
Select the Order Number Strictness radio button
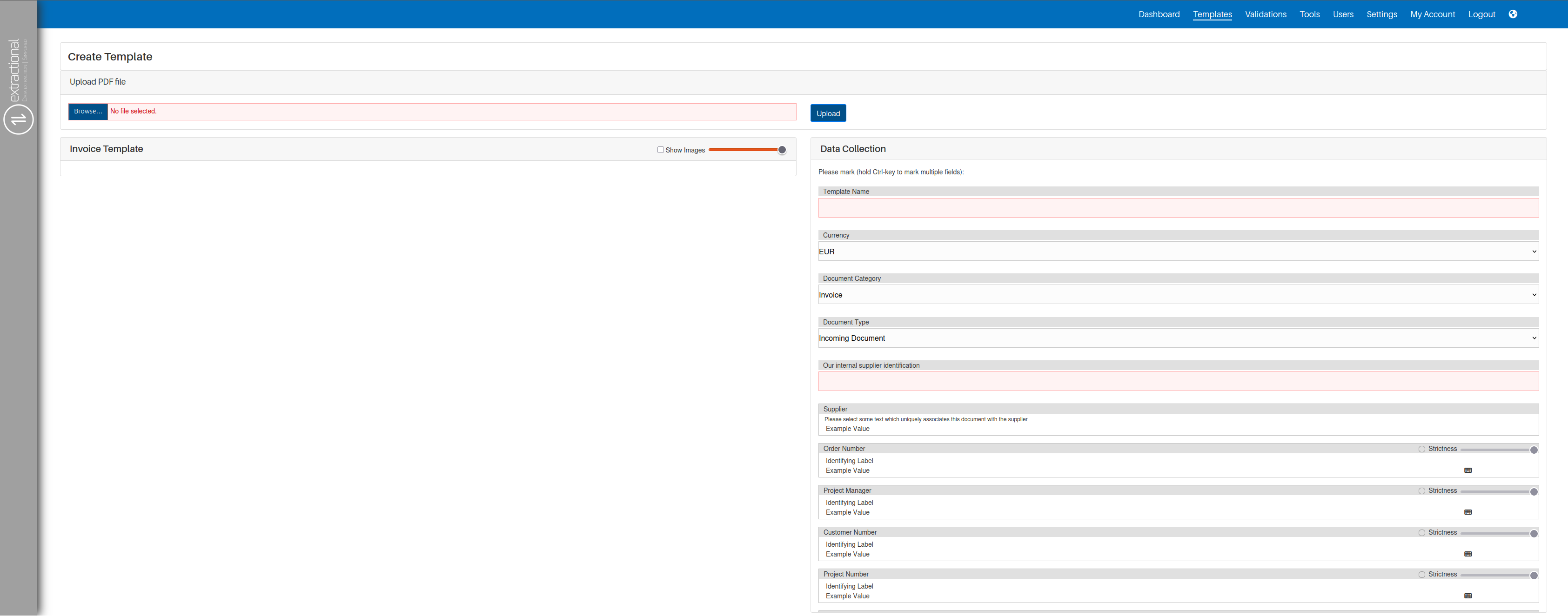1422,450
